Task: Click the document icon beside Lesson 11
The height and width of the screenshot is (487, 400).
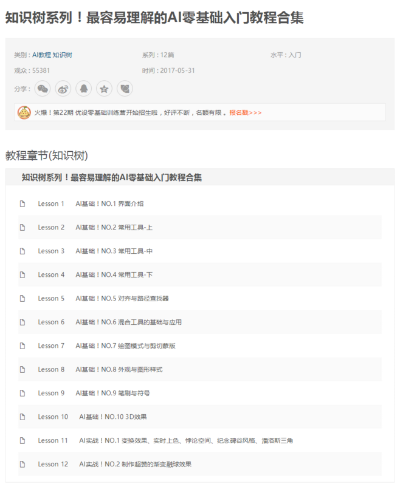Action: pos(22,440)
